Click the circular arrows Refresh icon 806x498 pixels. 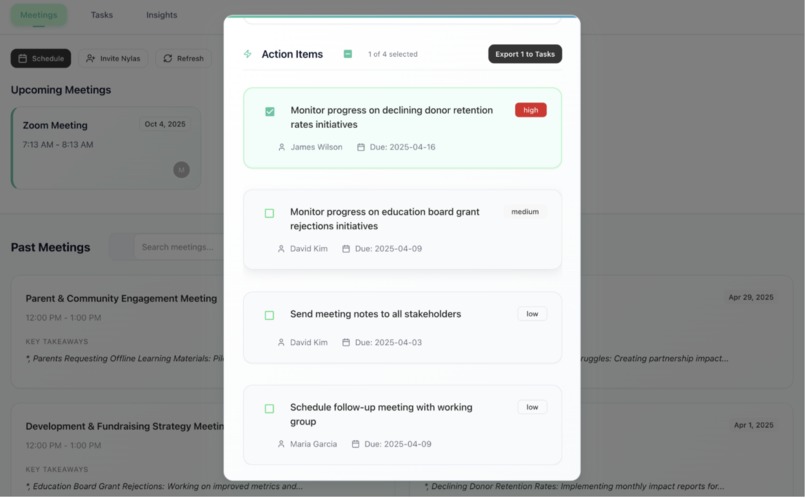168,59
